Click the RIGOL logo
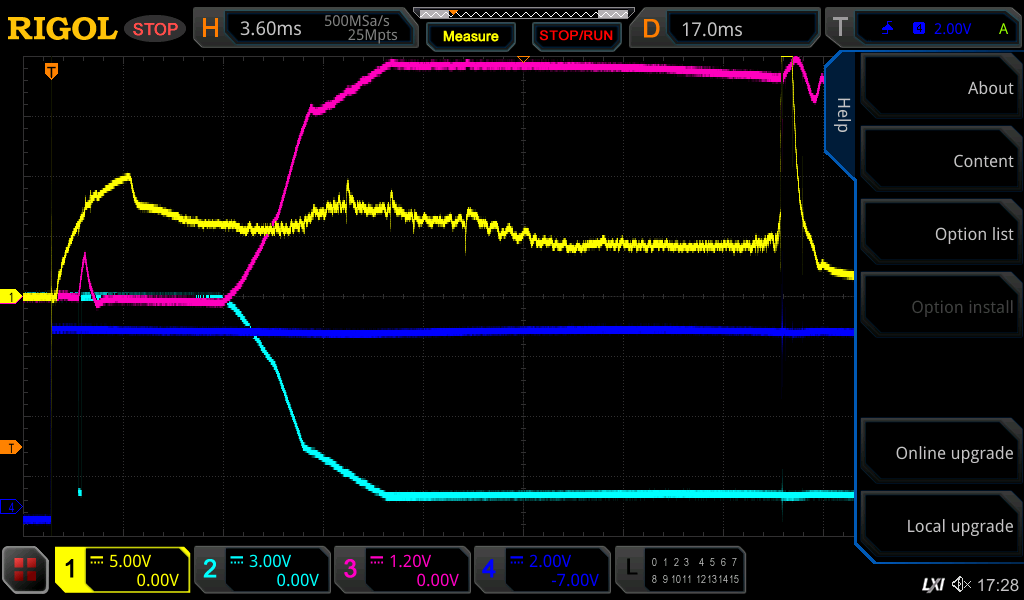1024x600 pixels. click(x=62, y=29)
